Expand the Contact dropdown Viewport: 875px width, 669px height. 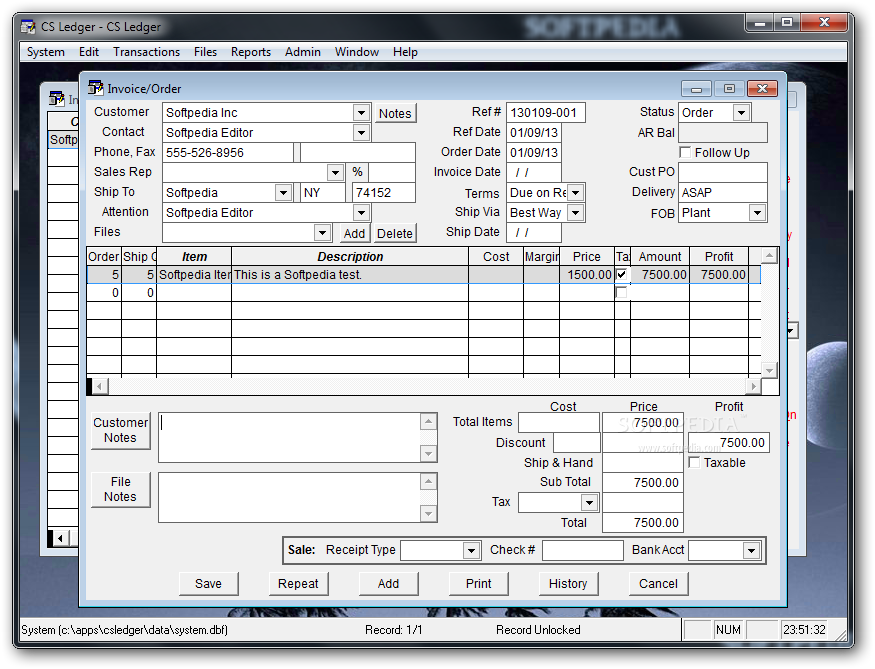[362, 133]
